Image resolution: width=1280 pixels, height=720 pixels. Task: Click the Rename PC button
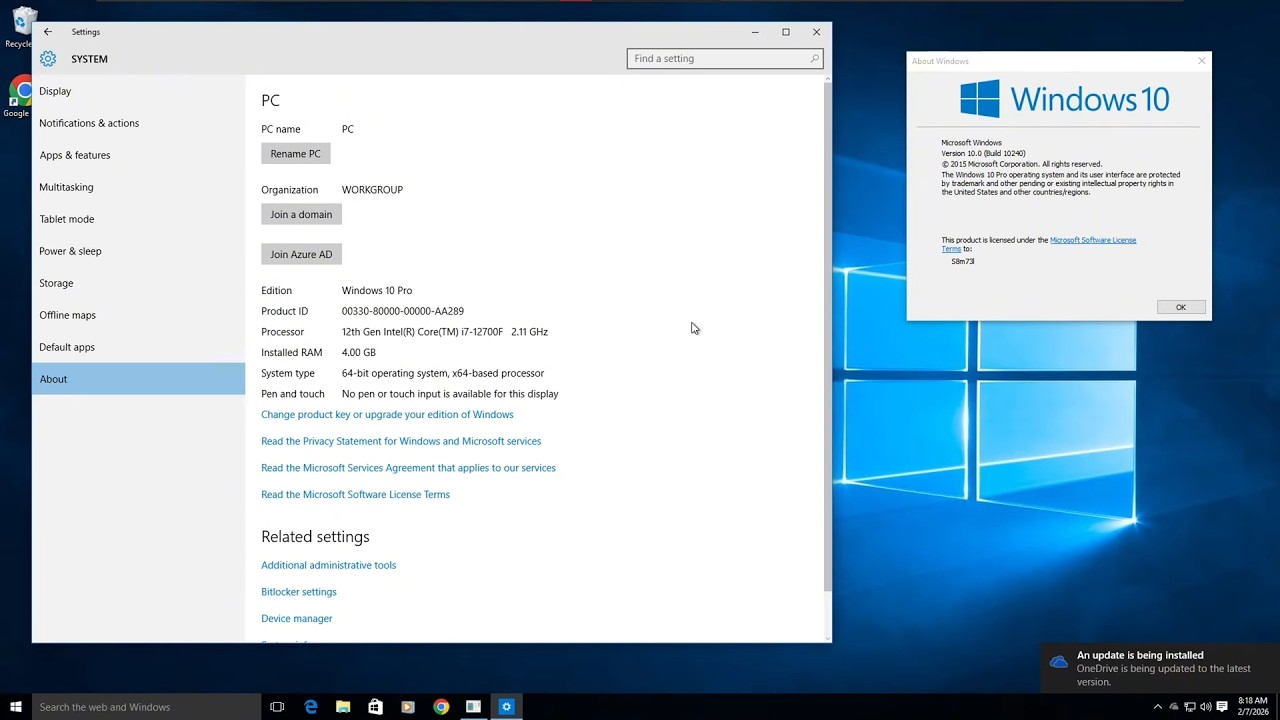coord(295,153)
